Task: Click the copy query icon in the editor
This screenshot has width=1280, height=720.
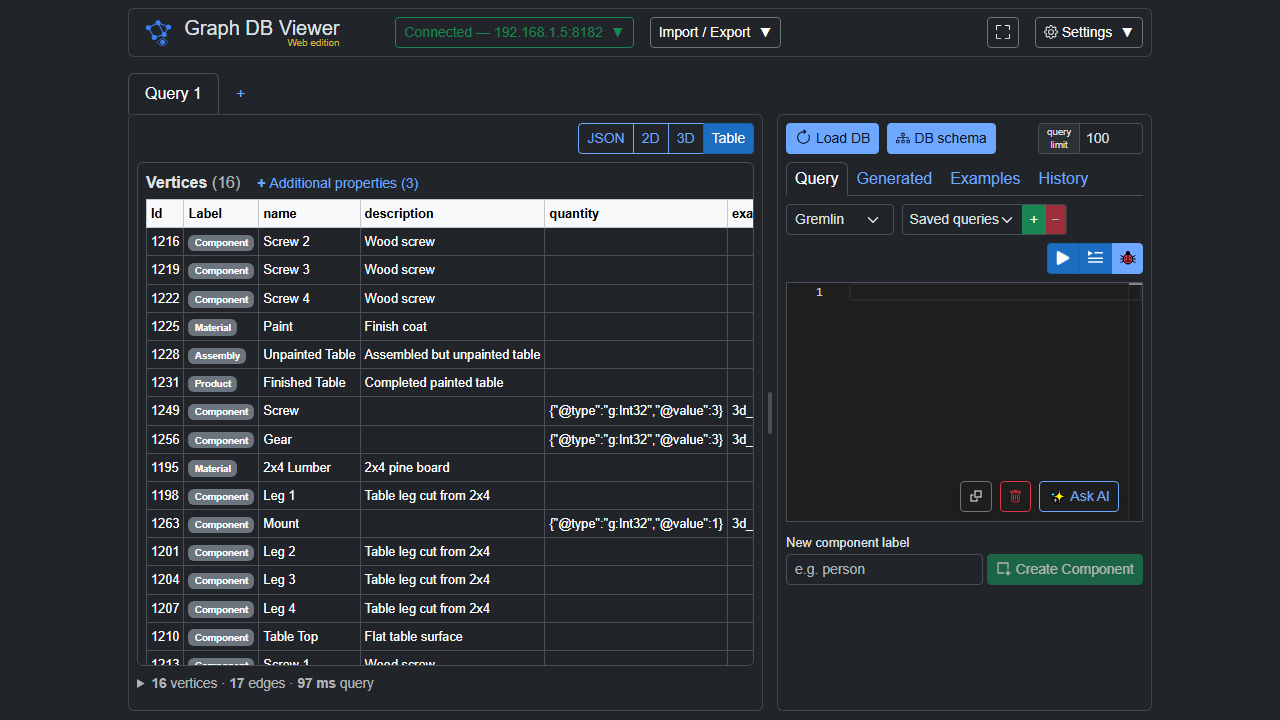Action: click(x=976, y=496)
